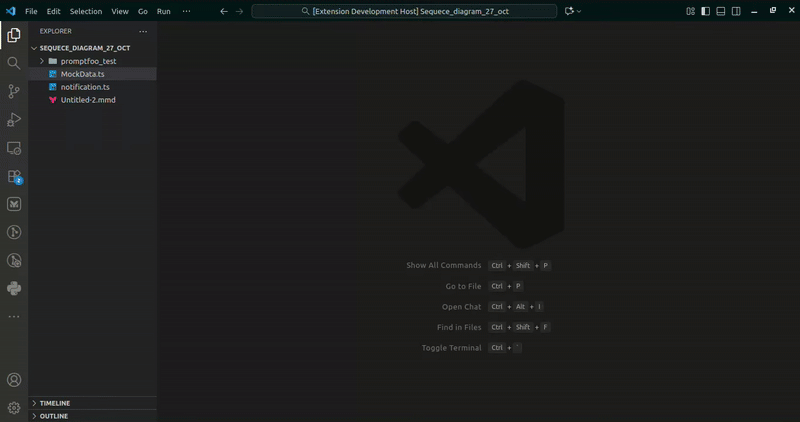Click the command center search box
The image size is (800, 422).
coord(404,11)
